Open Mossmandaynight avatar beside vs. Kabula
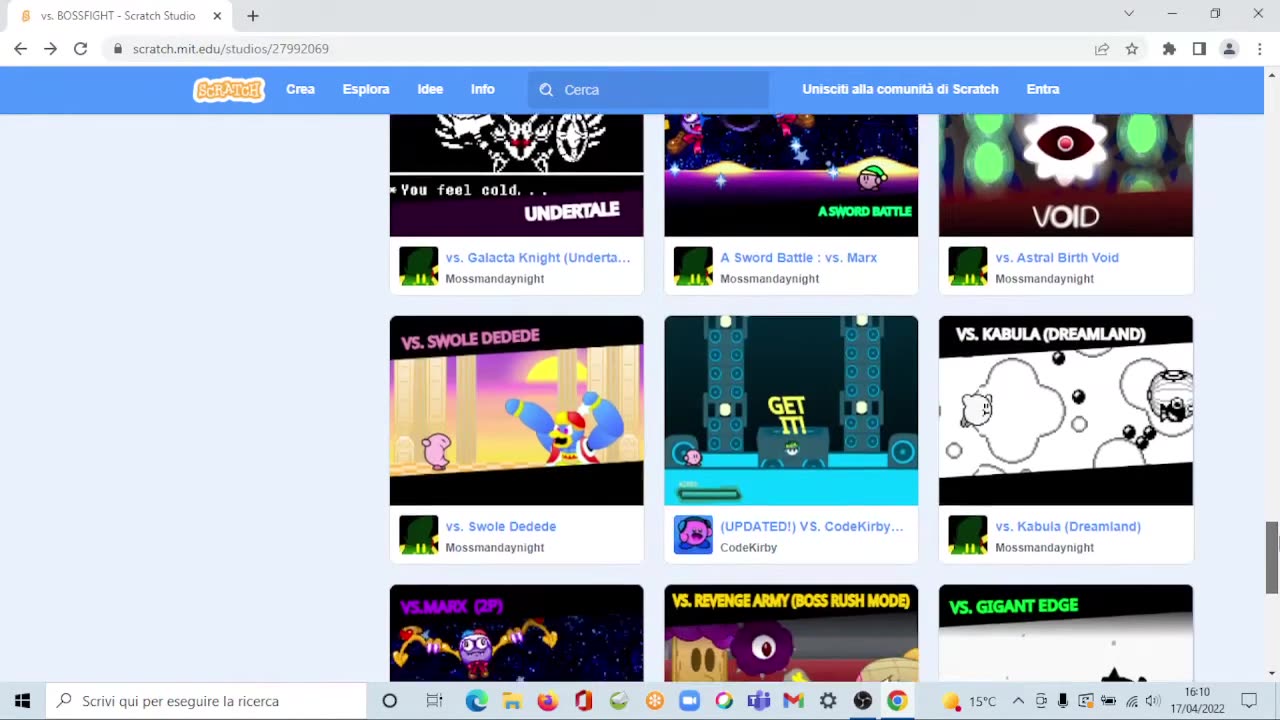The width and height of the screenshot is (1280, 720). 967,535
